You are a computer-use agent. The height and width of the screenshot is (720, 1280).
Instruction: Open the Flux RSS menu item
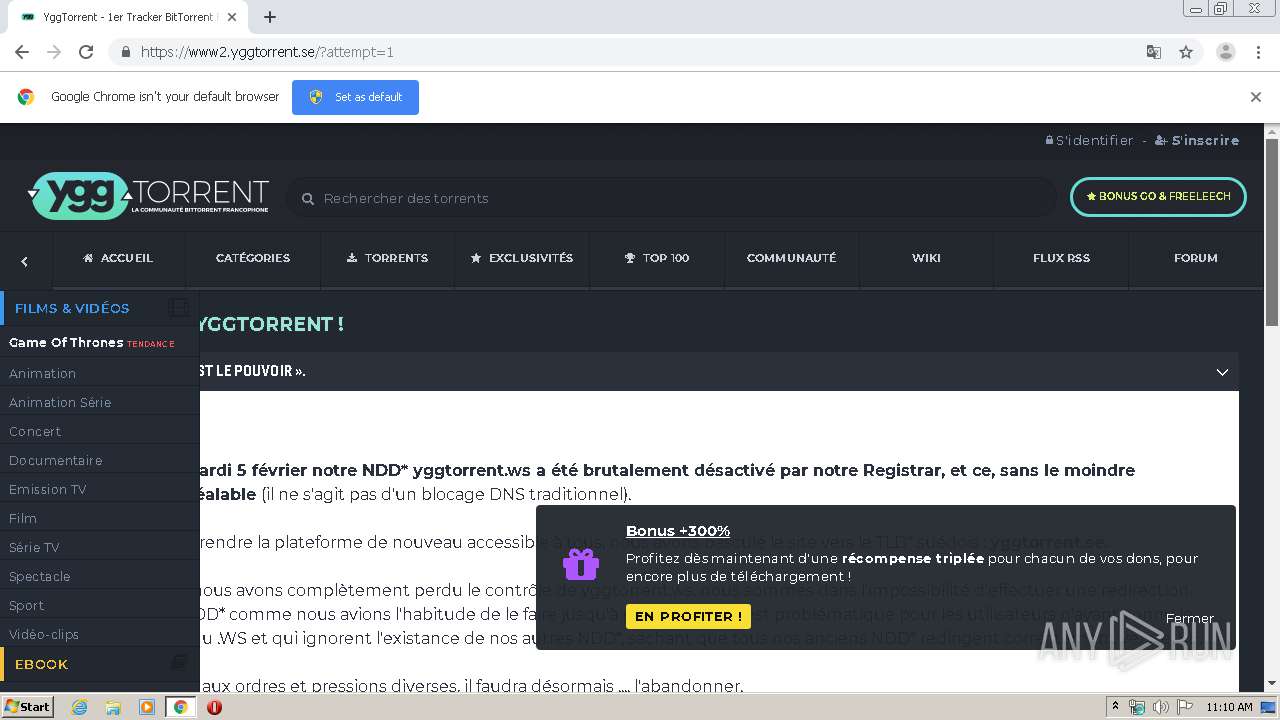[1061, 258]
